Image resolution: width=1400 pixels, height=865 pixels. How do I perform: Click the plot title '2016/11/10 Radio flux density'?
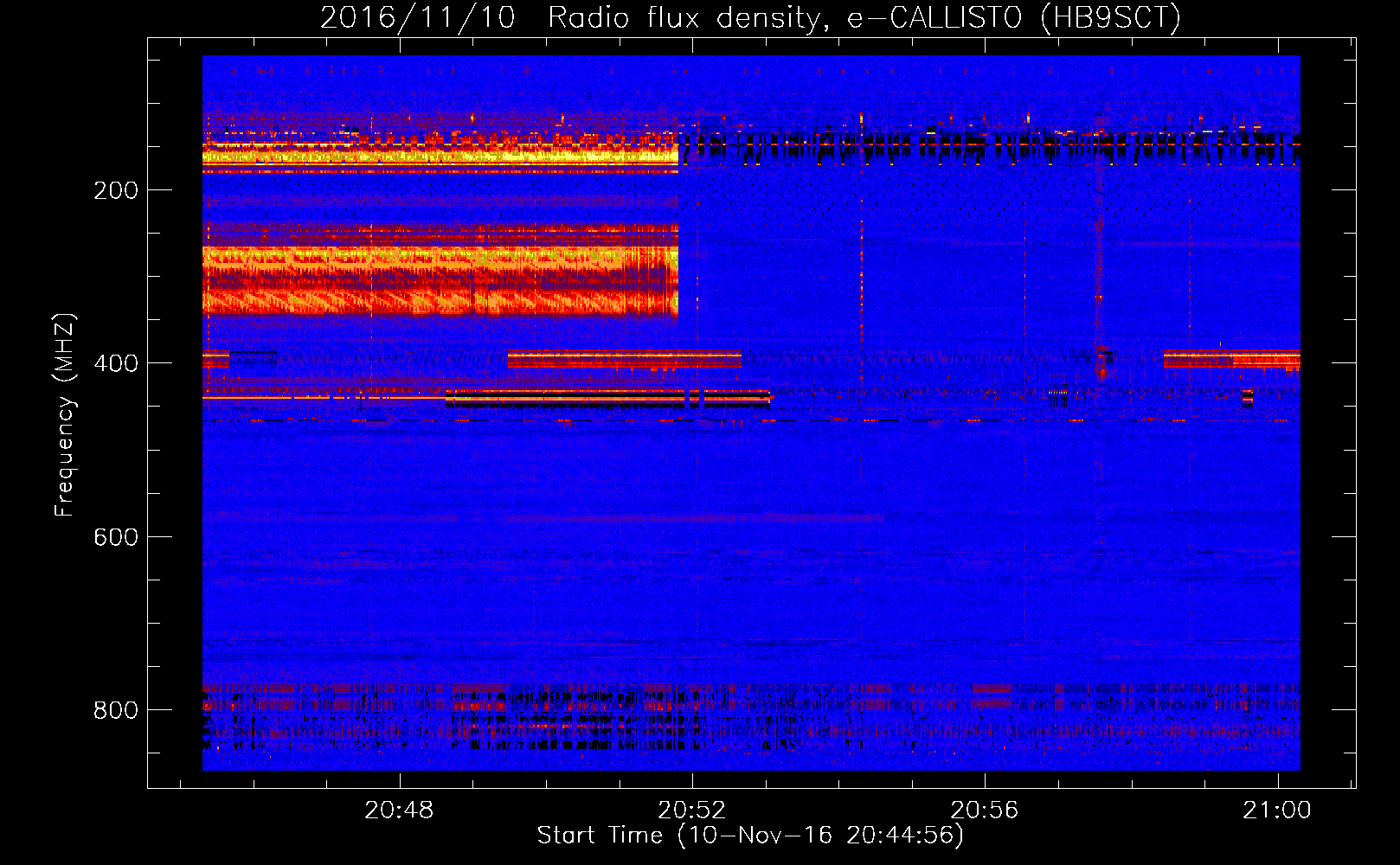[x=751, y=17]
